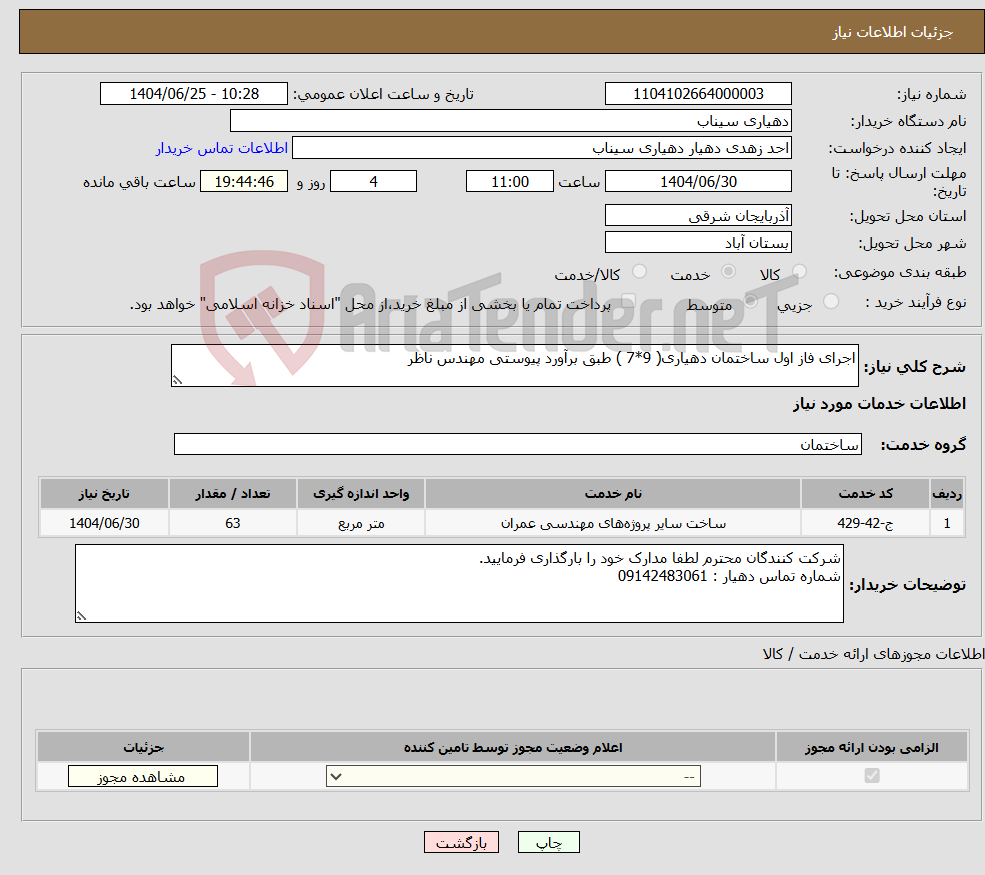This screenshot has width=985, height=875.
Task: Click the اطلاعات خدمات مورد نیاز heading
Action: pyautogui.click(x=879, y=403)
